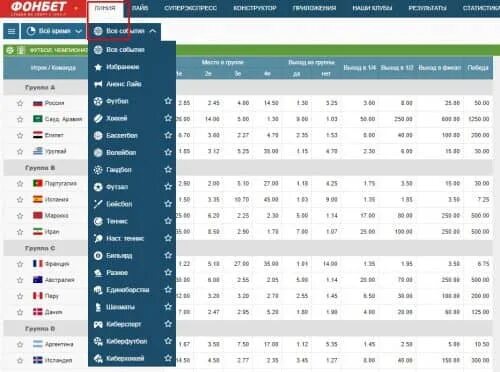The width and height of the screenshot is (500, 372).
Task: Click the green football header globe icon
Action: [10, 50]
